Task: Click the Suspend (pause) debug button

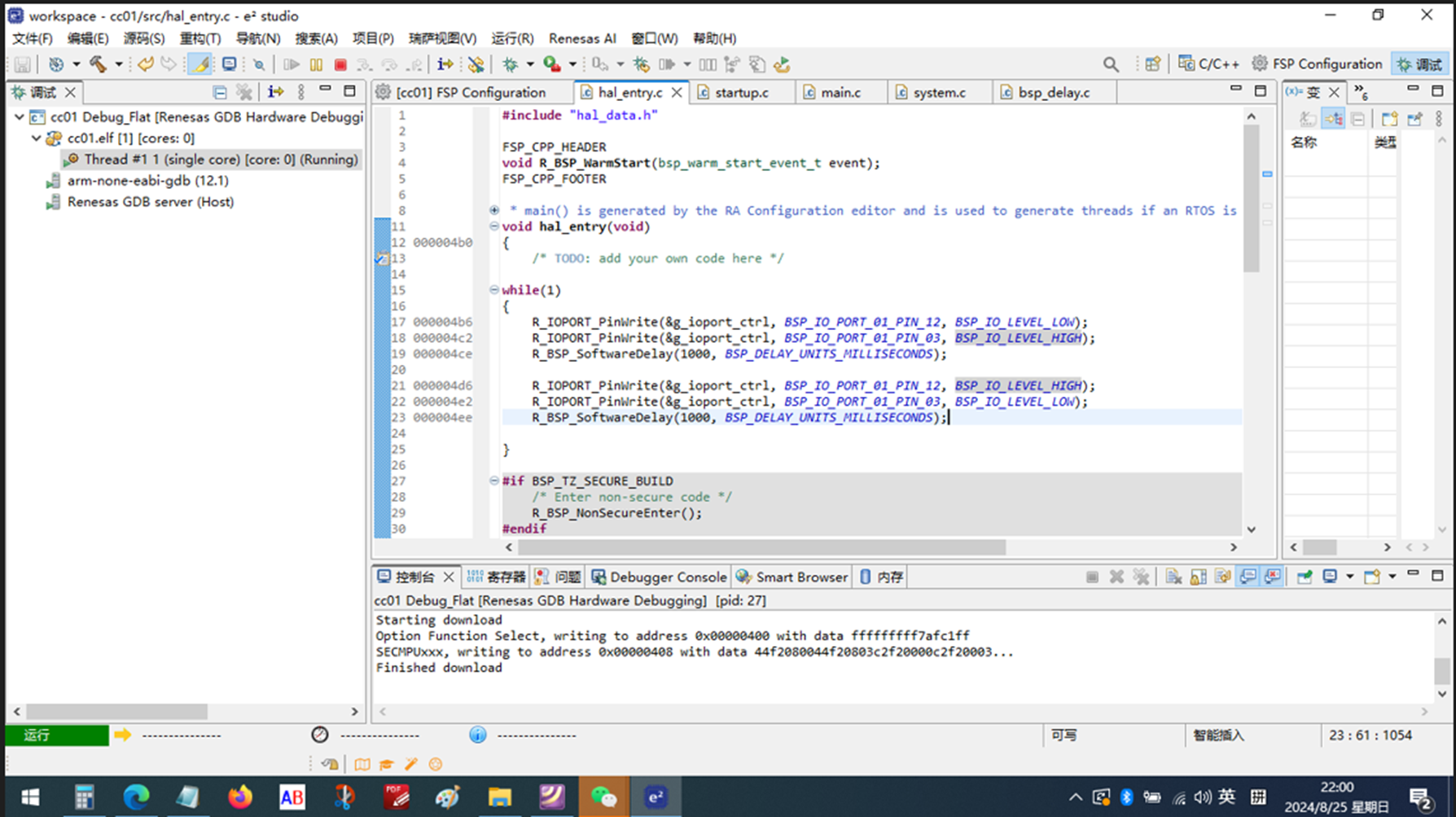Action: pos(316,64)
